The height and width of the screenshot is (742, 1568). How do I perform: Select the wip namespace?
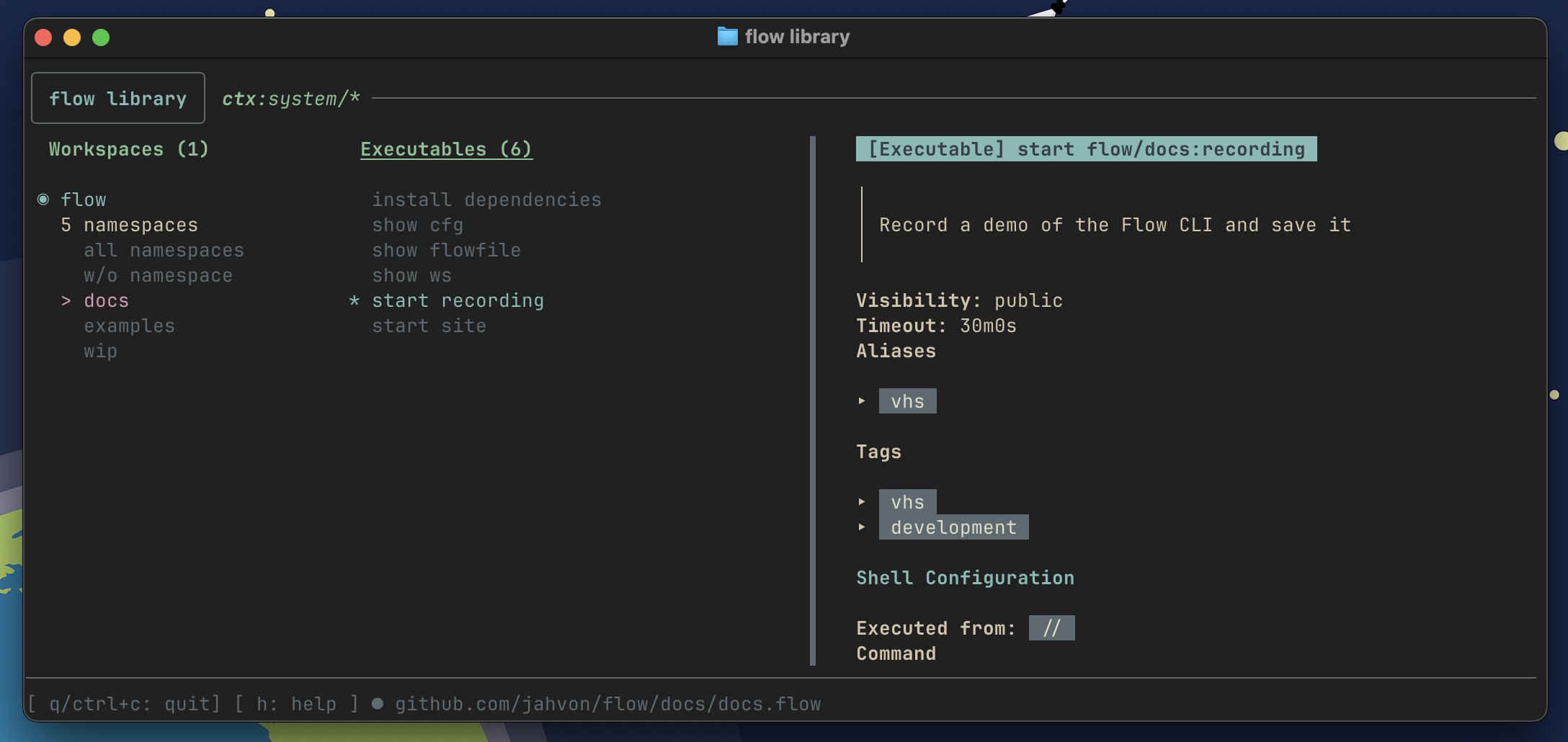click(100, 351)
